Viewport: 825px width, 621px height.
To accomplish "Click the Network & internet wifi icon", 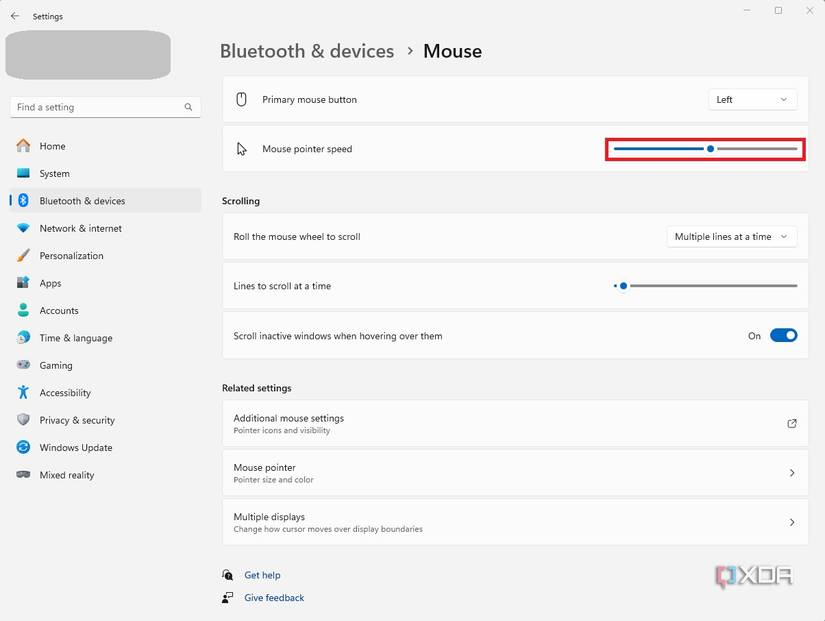I will [x=23, y=228].
